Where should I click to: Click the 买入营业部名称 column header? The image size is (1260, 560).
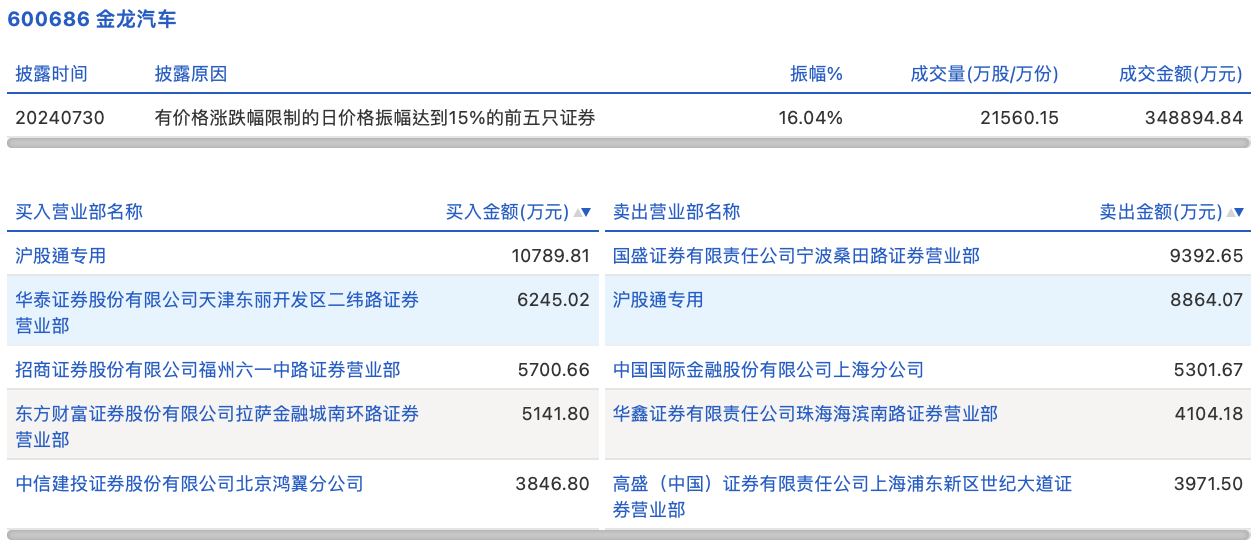[x=79, y=212]
